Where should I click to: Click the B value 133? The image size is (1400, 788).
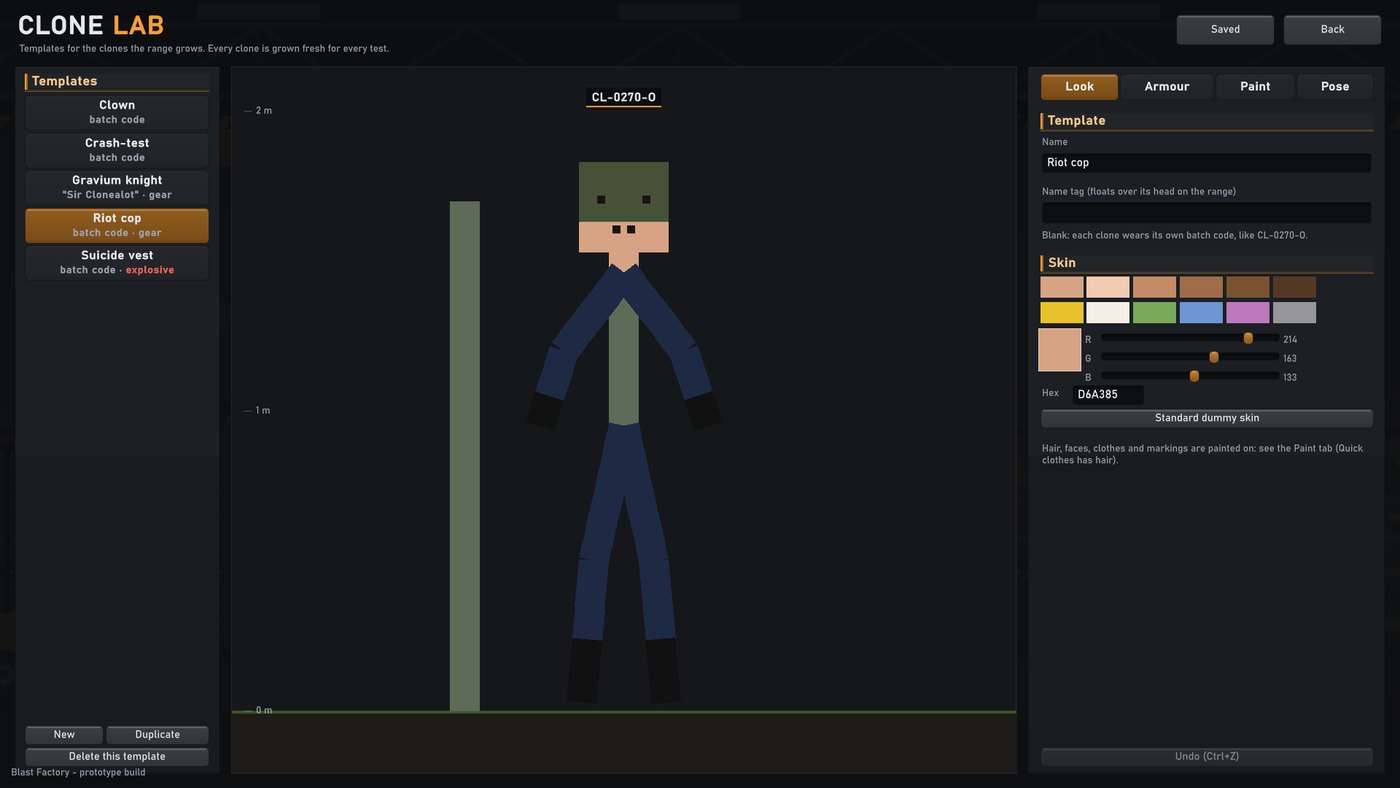1290,378
